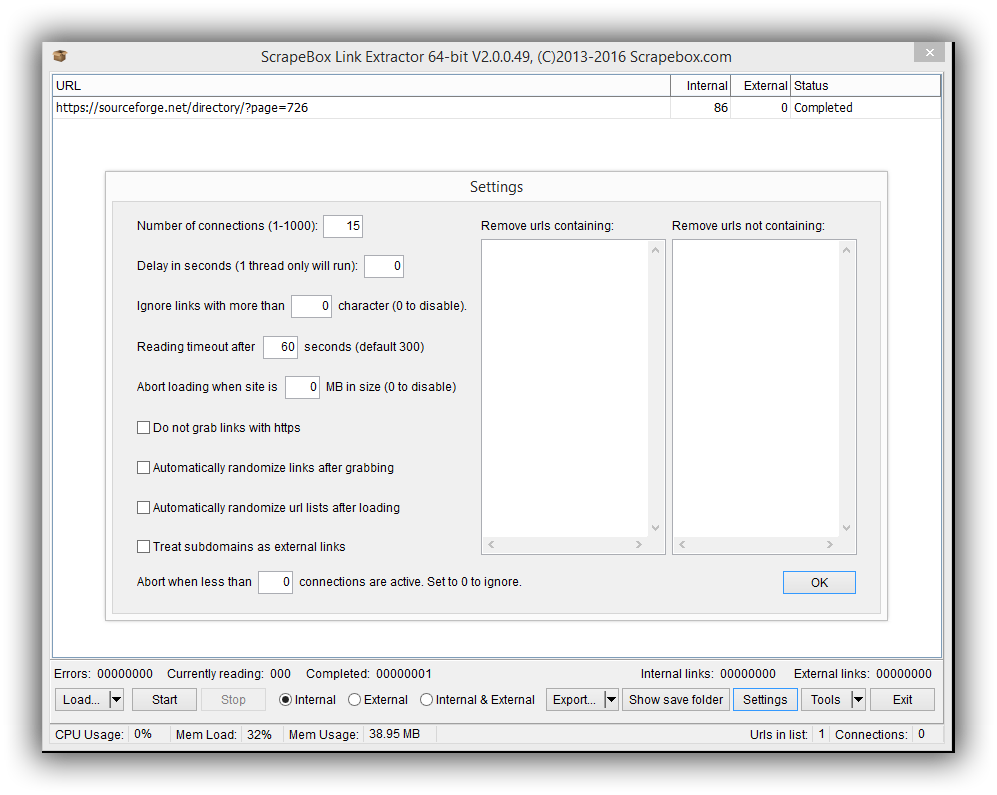The height and width of the screenshot is (795, 997).
Task: Confirm settings with OK button
Action: coord(819,583)
